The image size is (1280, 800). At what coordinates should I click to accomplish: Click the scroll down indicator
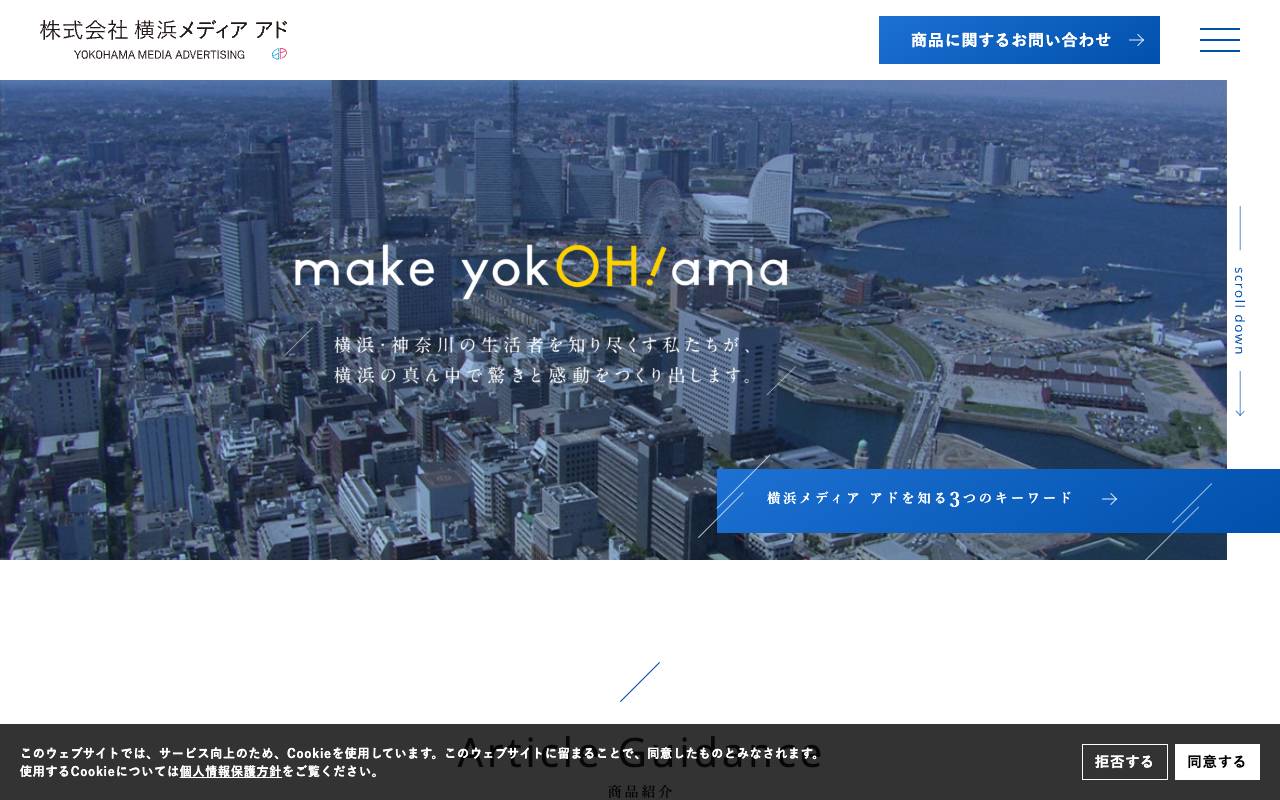(1240, 311)
